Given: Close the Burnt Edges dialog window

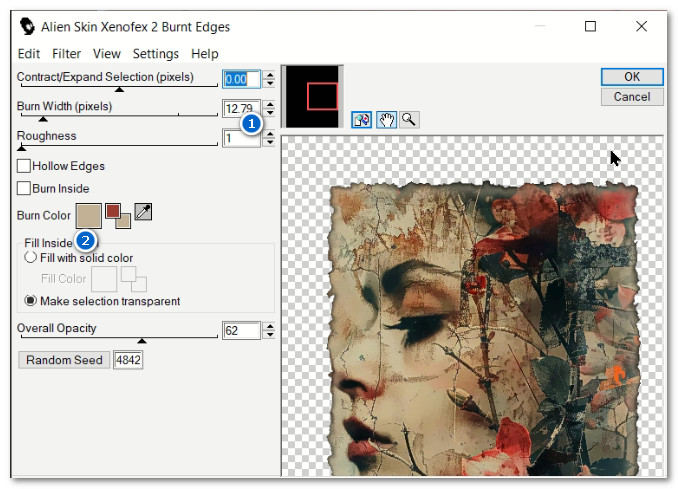Looking at the screenshot, I should (642, 26).
